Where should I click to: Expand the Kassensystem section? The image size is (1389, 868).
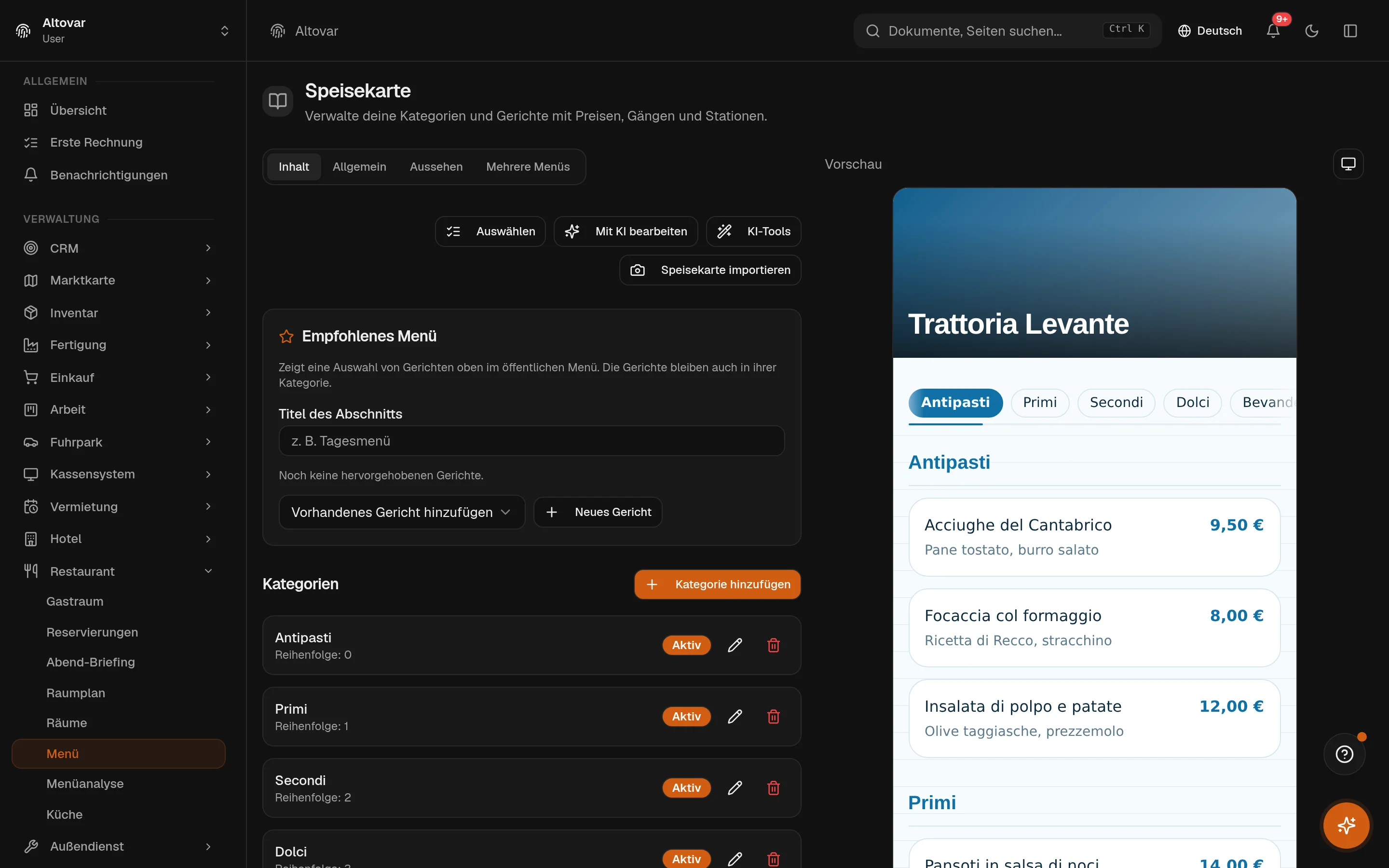pyautogui.click(x=118, y=474)
